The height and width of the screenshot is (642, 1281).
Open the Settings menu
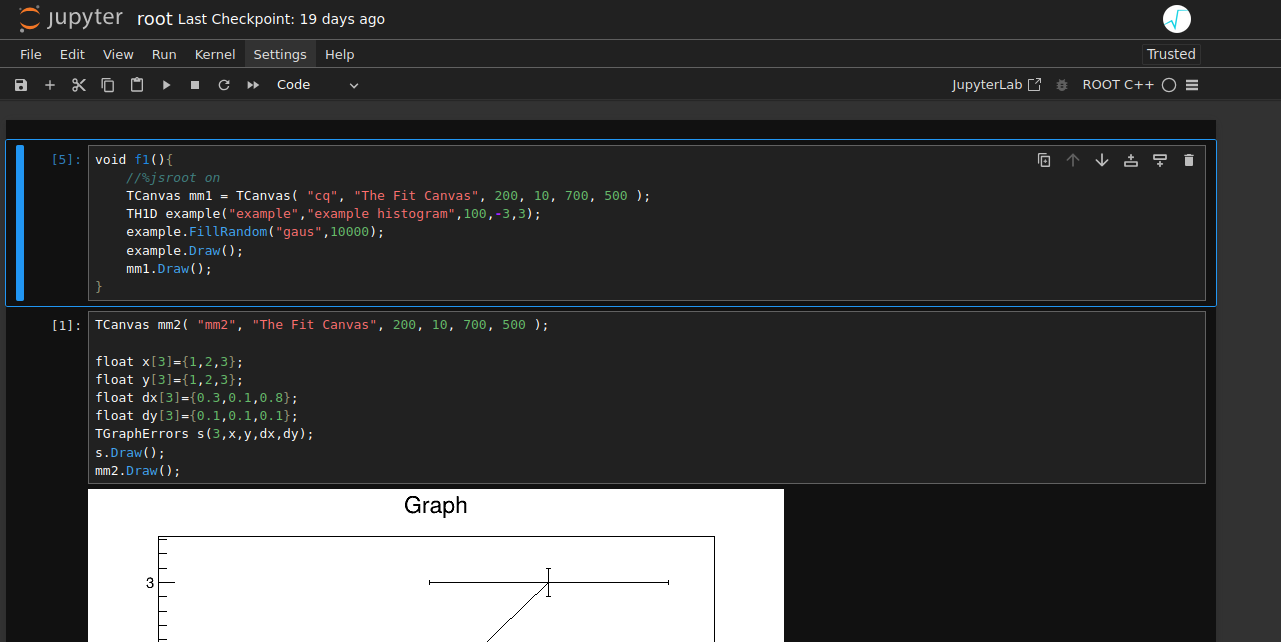[x=280, y=54]
